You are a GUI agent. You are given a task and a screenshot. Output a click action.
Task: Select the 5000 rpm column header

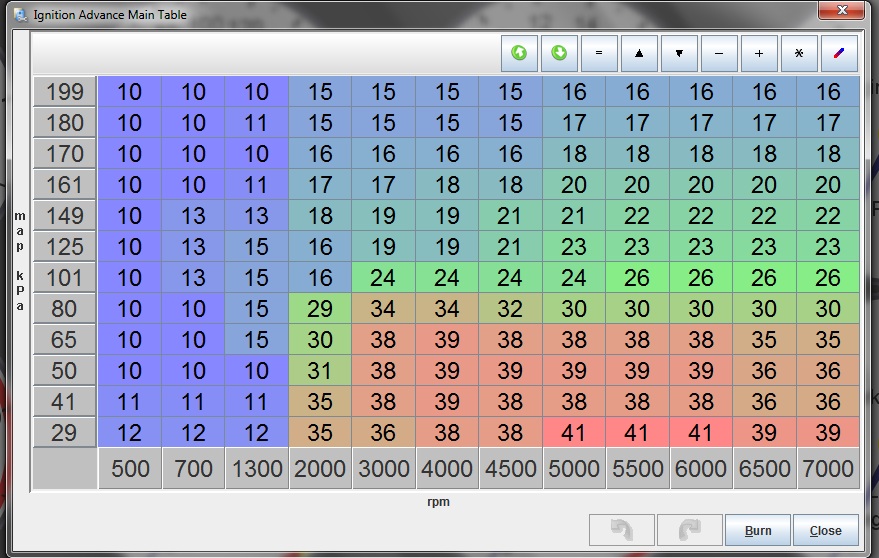tap(574, 468)
